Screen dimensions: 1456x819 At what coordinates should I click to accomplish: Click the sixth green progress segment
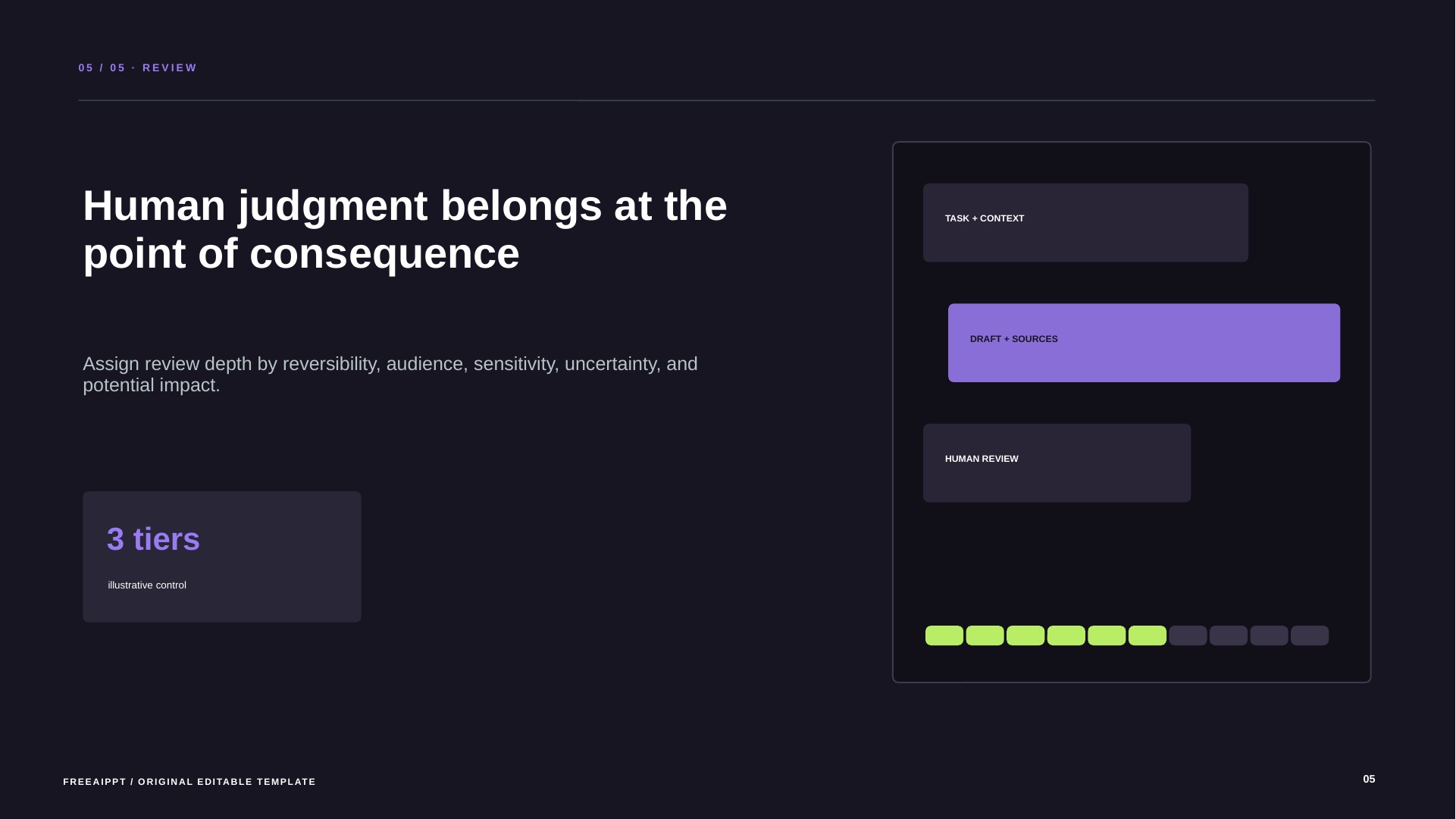[1148, 635]
